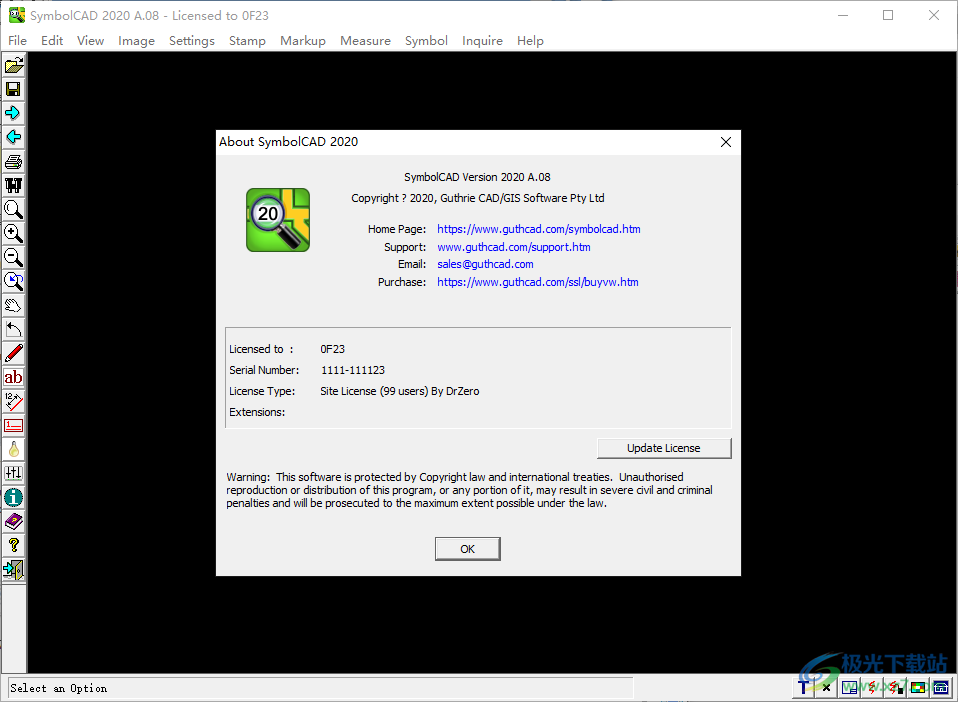The width and height of the screenshot is (958, 702).
Task: Open the Help menu
Action: pyautogui.click(x=530, y=41)
